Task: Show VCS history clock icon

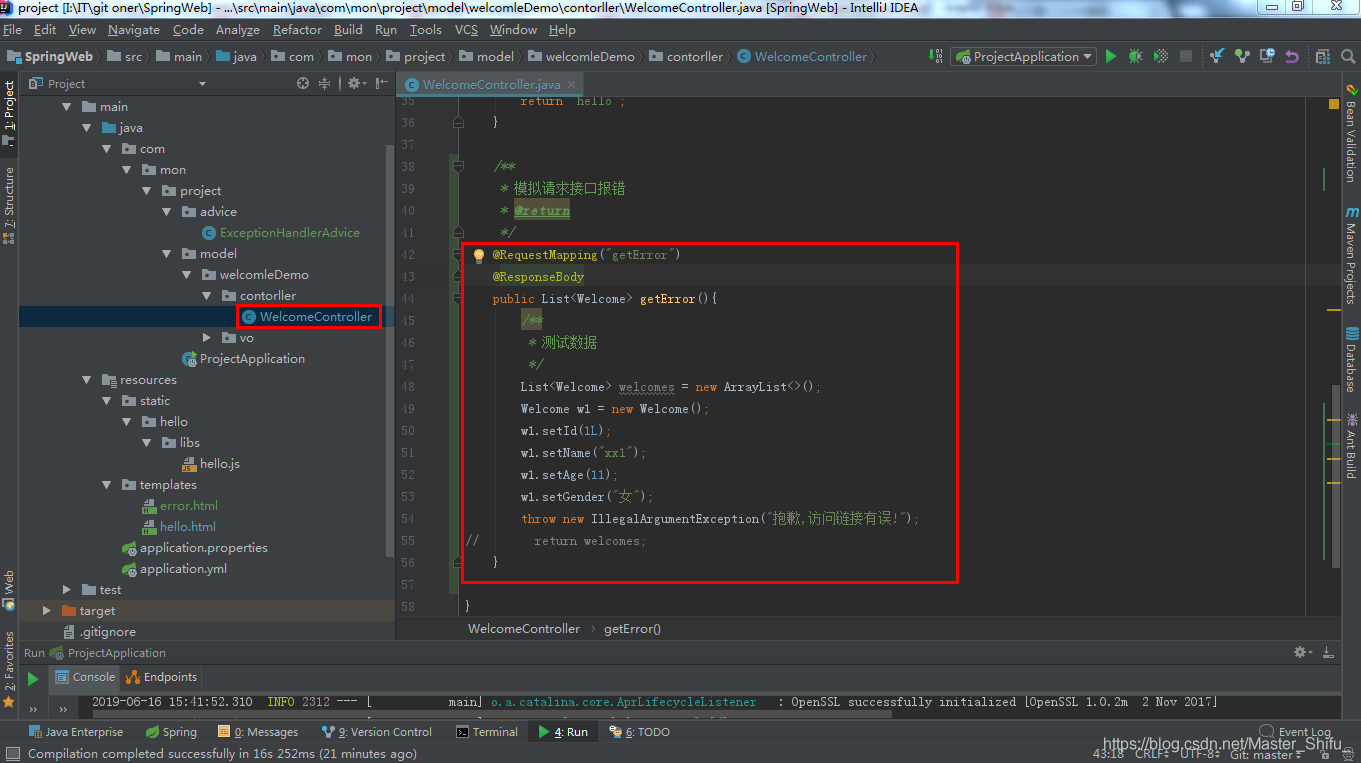Action: pyautogui.click(x=1267, y=57)
